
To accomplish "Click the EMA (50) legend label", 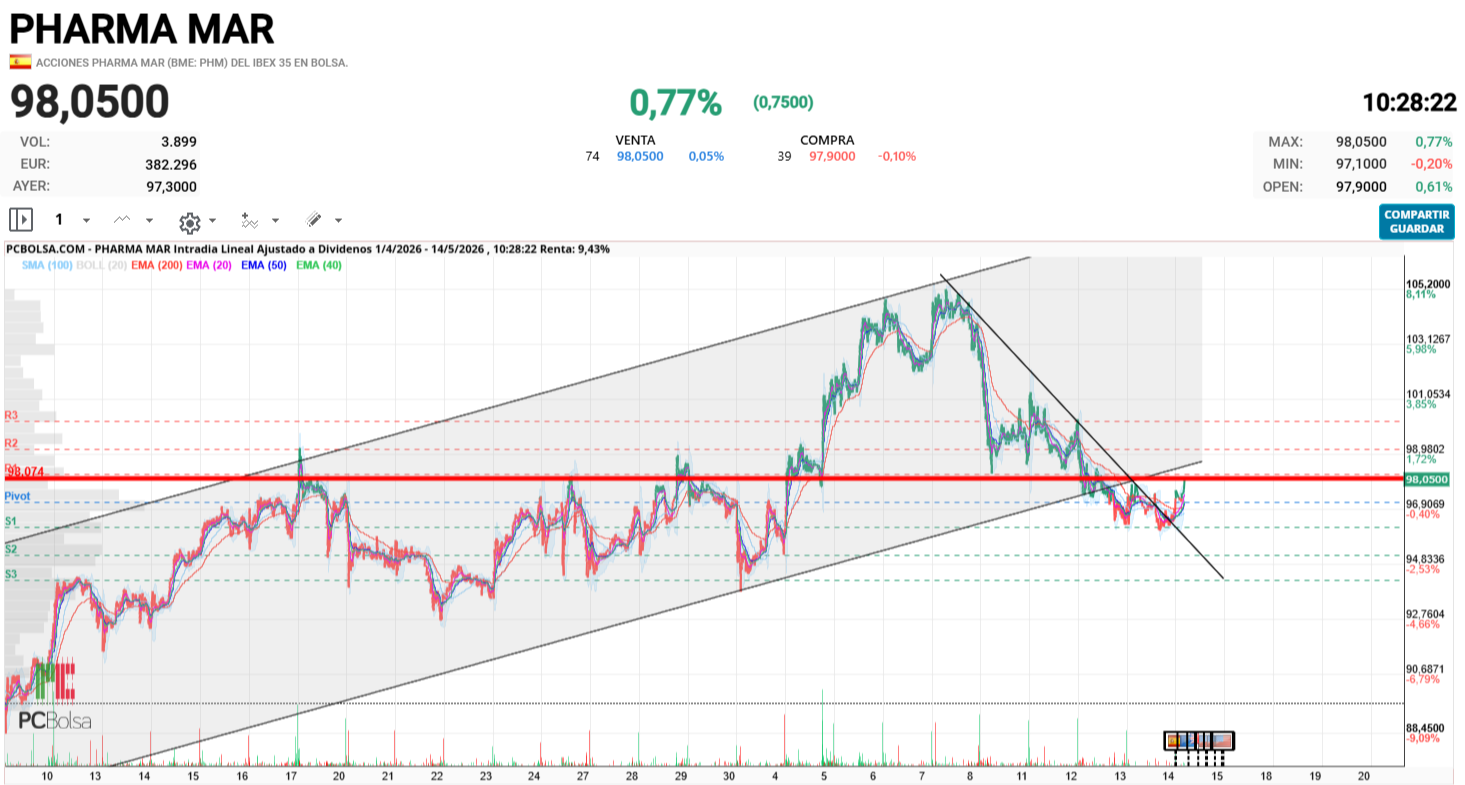I will pos(265,265).
